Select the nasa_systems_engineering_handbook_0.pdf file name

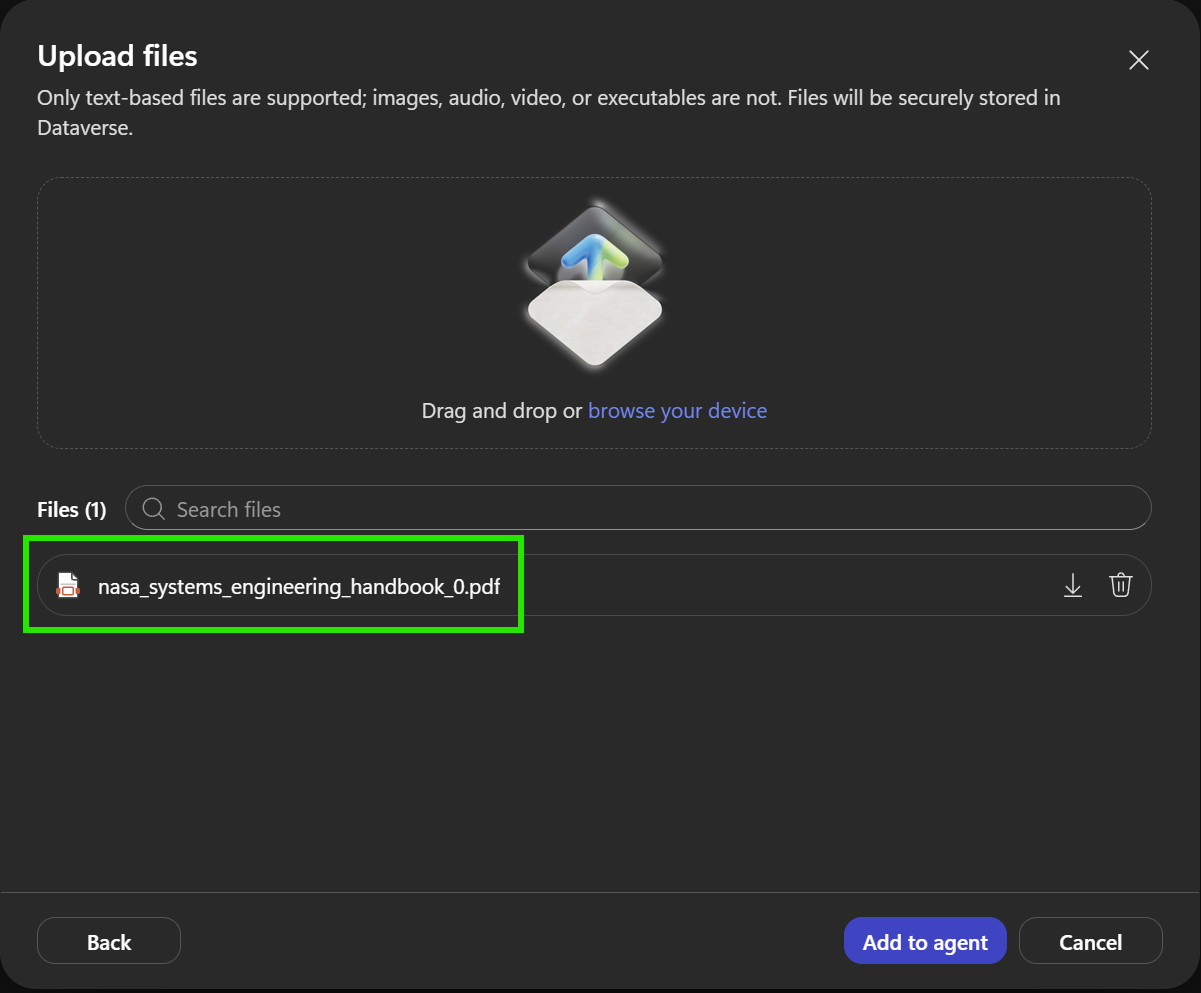[x=299, y=587]
